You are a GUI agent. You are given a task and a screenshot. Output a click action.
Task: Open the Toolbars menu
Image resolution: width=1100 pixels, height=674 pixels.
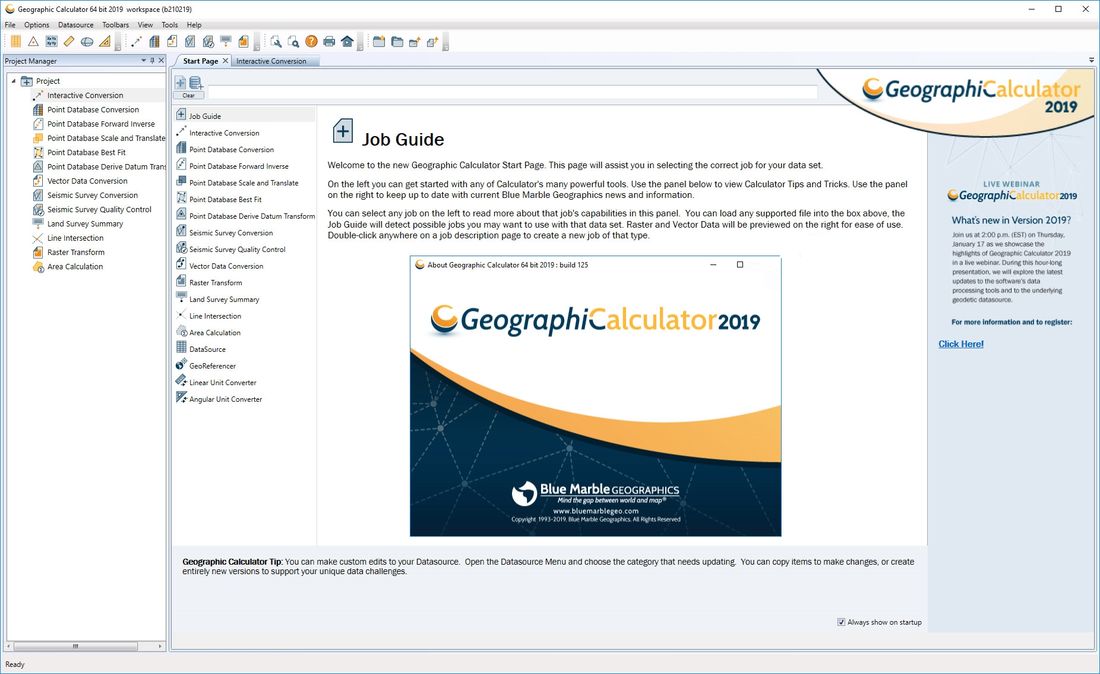116,25
